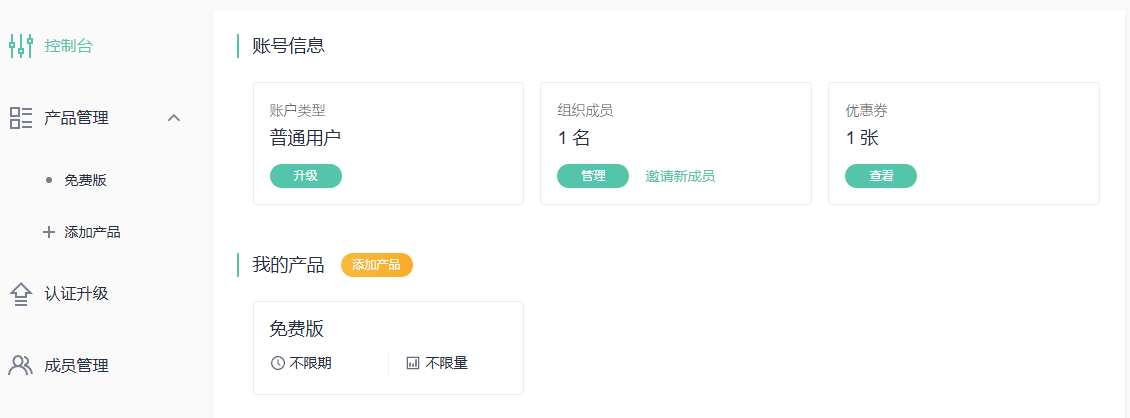1130x418 pixels.
Task: Go to 认证升级 in the sidebar
Action: [76, 294]
